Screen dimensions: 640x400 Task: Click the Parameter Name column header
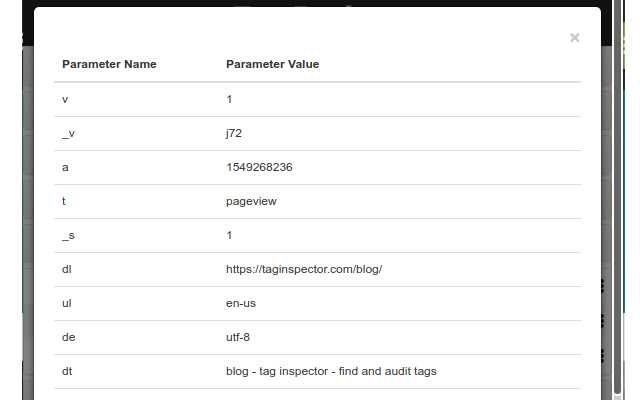click(x=109, y=65)
